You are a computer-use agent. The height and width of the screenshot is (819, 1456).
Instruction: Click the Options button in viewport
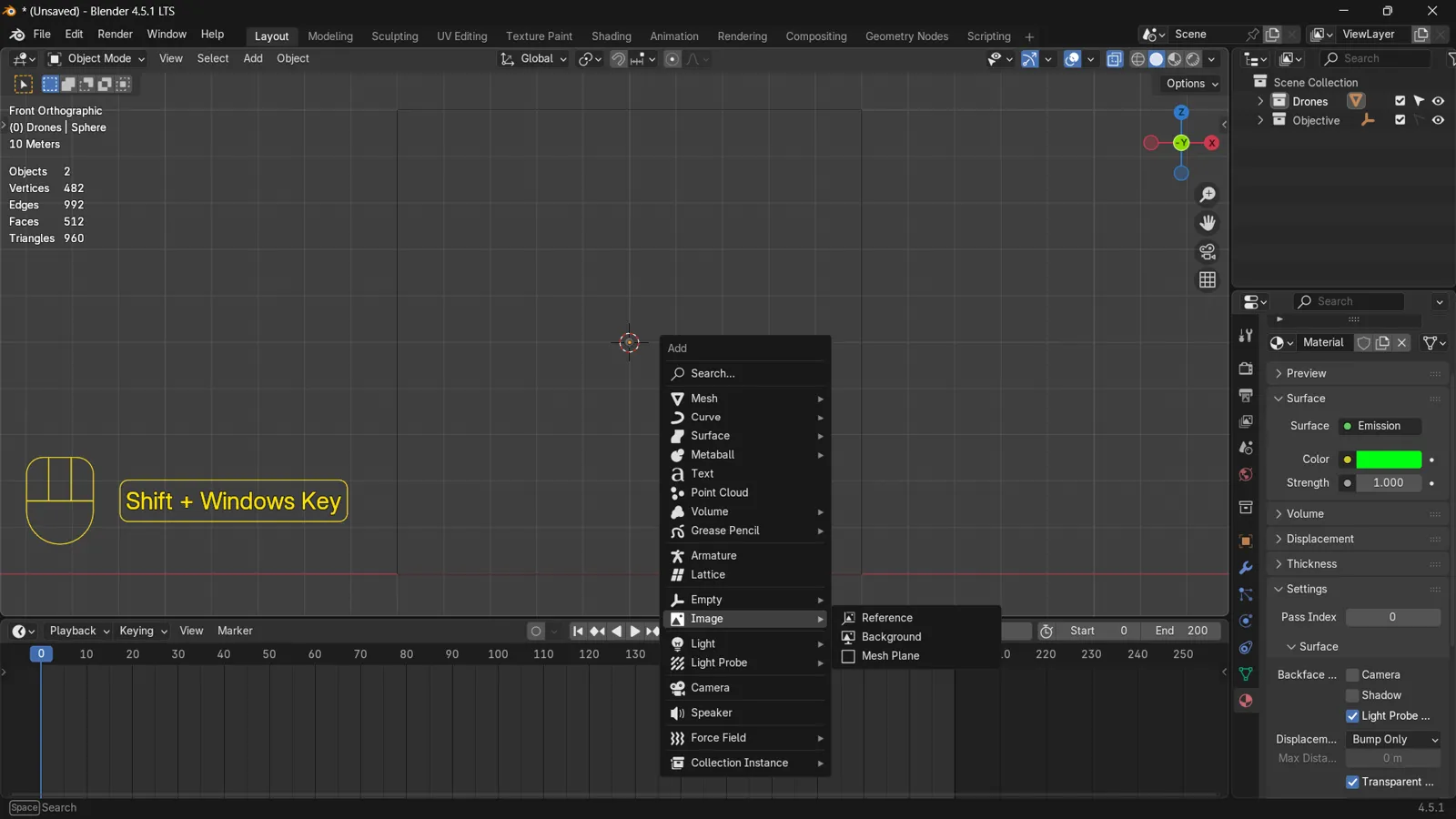click(x=1192, y=84)
